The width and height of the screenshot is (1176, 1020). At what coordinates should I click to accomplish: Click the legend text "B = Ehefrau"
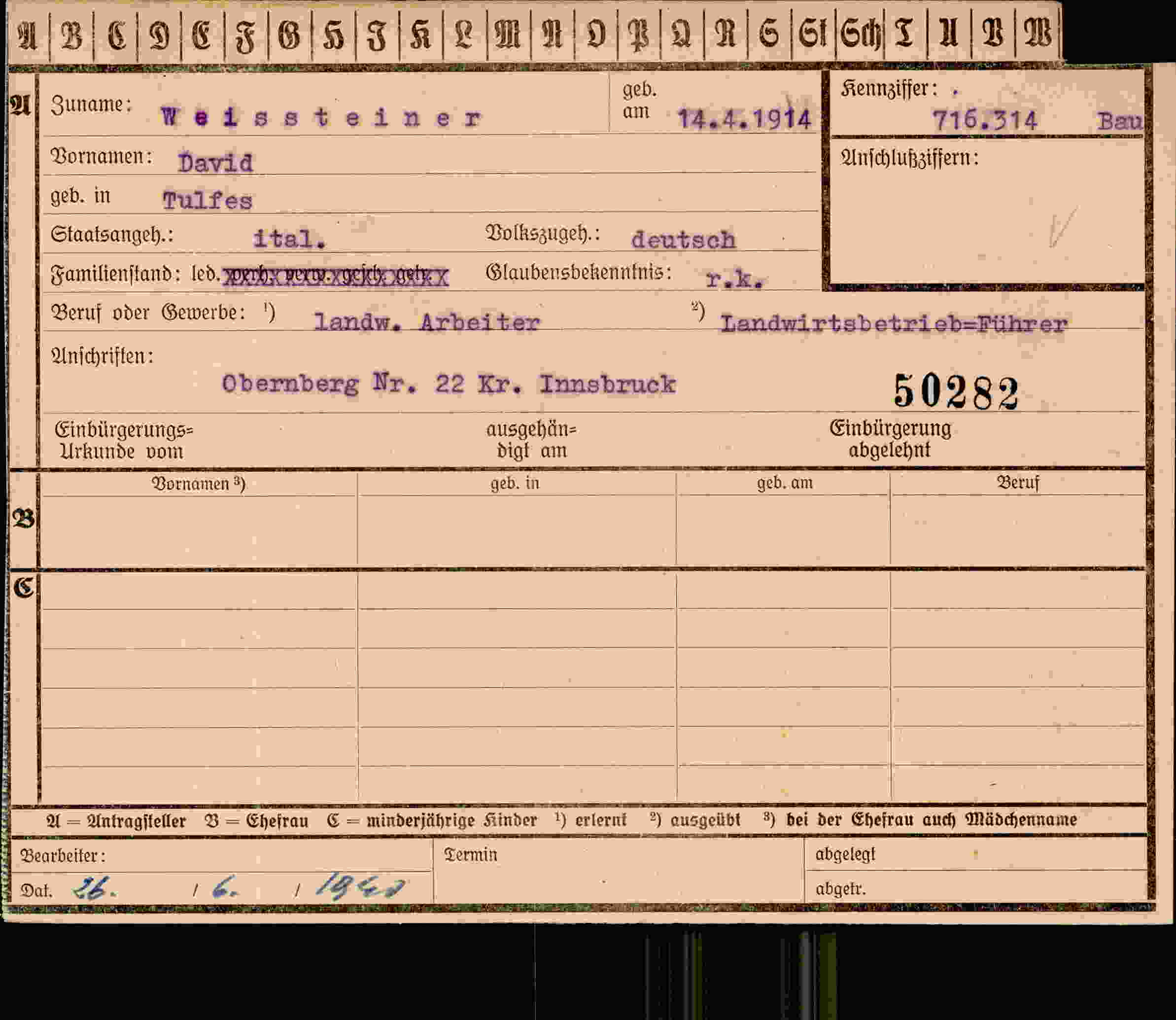(x=257, y=820)
